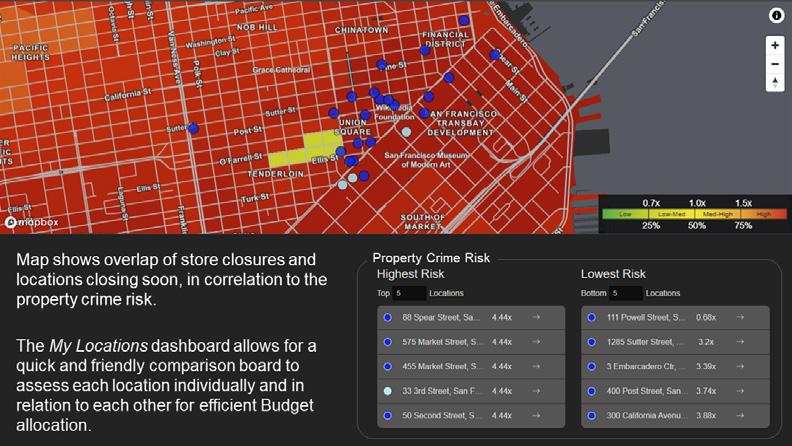792x446 pixels.
Task: Select the 1285 Sutter Street address text
Action: coord(646,342)
